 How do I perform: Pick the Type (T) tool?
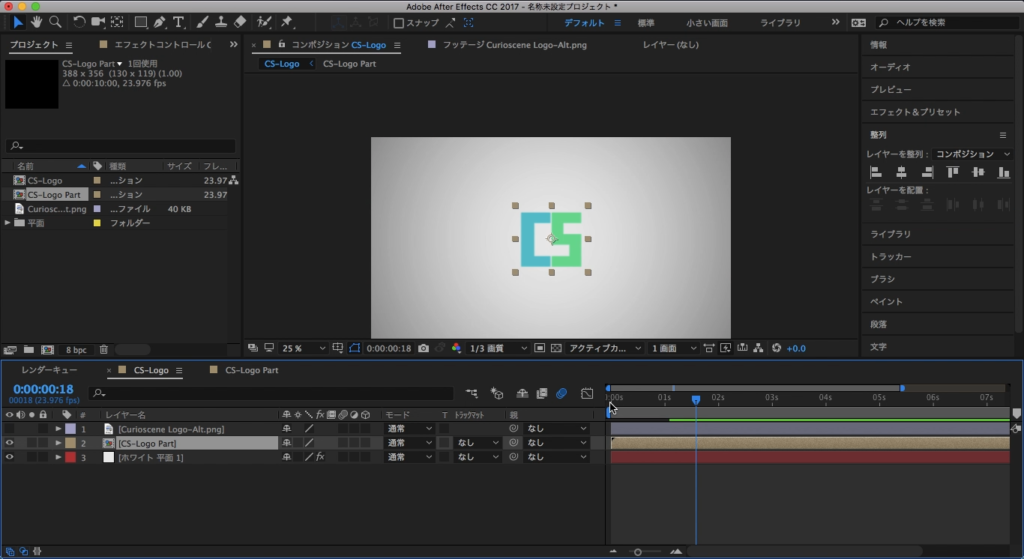[x=179, y=22]
